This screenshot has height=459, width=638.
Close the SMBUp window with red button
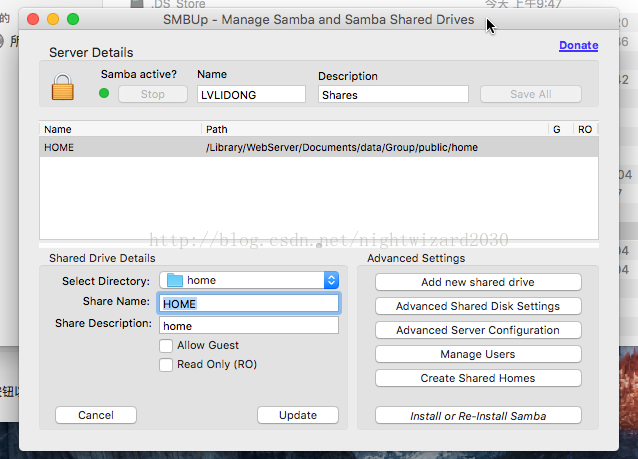click(33, 19)
